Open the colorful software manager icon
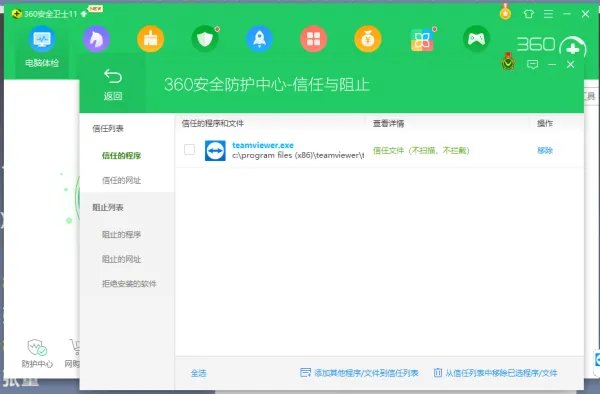This screenshot has height=394, width=600. click(422, 39)
